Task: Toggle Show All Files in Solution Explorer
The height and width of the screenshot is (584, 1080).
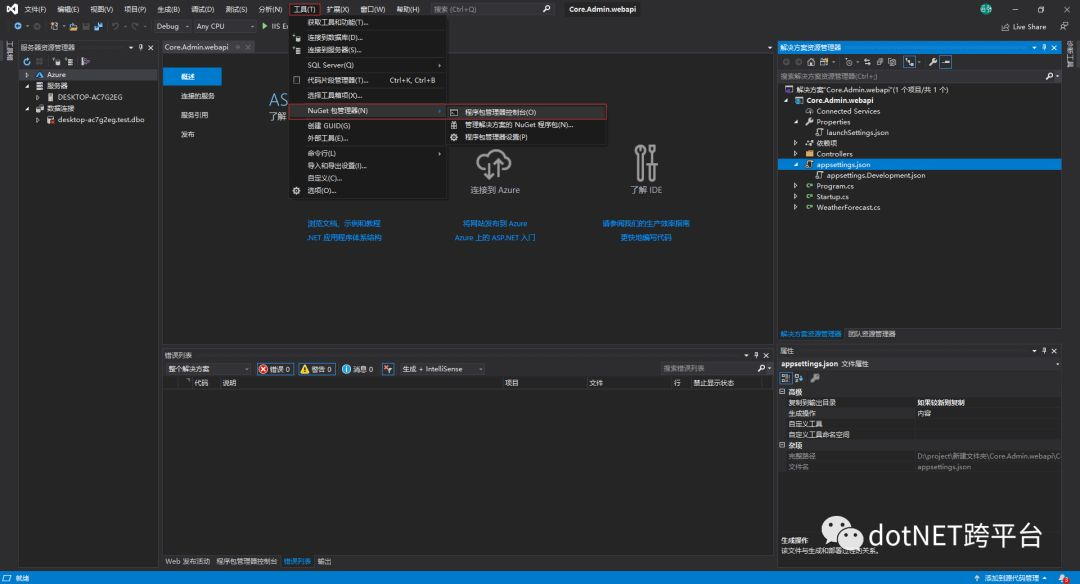Action: click(893, 62)
